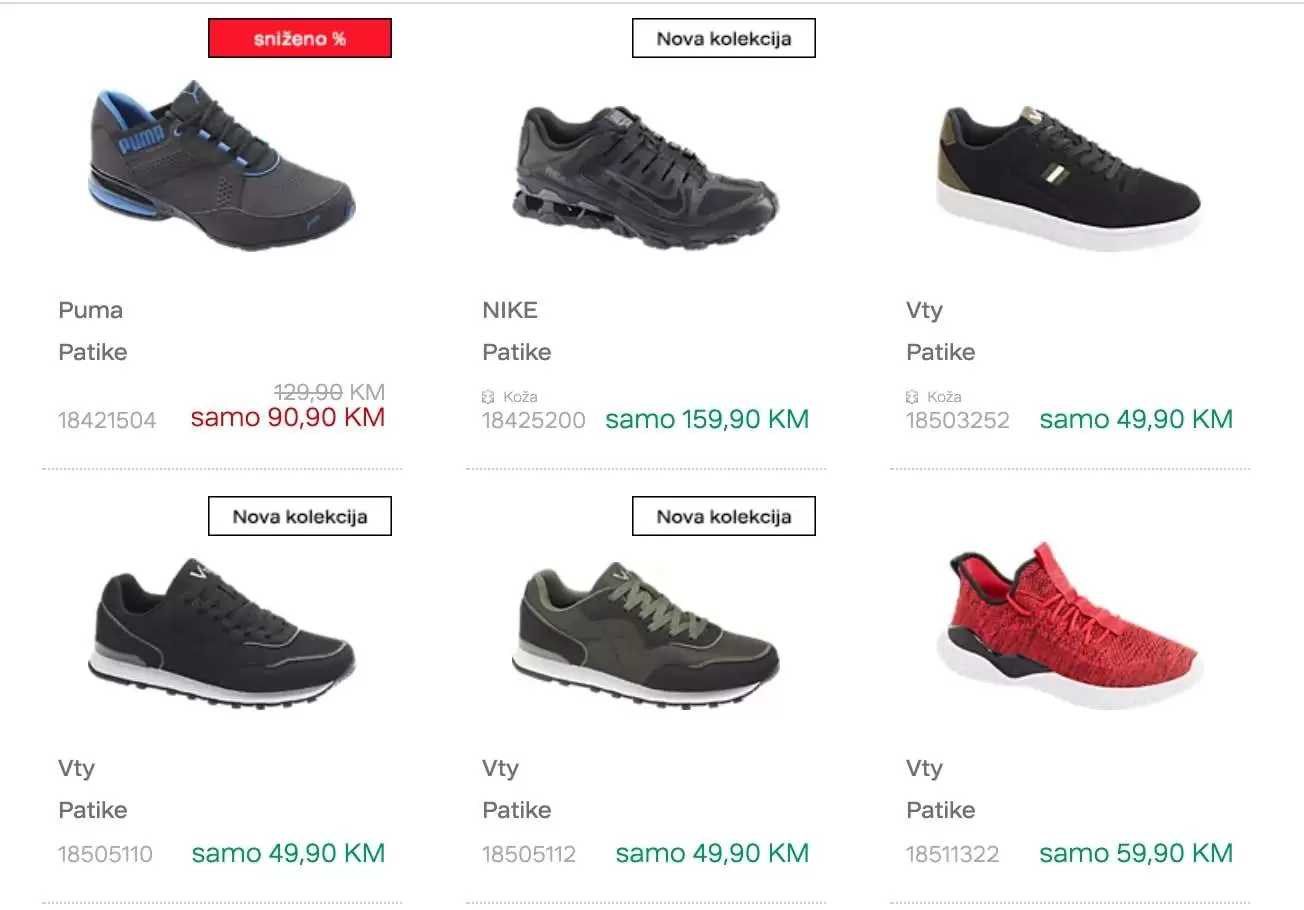The height and width of the screenshot is (910, 1304).
Task: Open the Puma sneaker product image
Action: coord(222,167)
